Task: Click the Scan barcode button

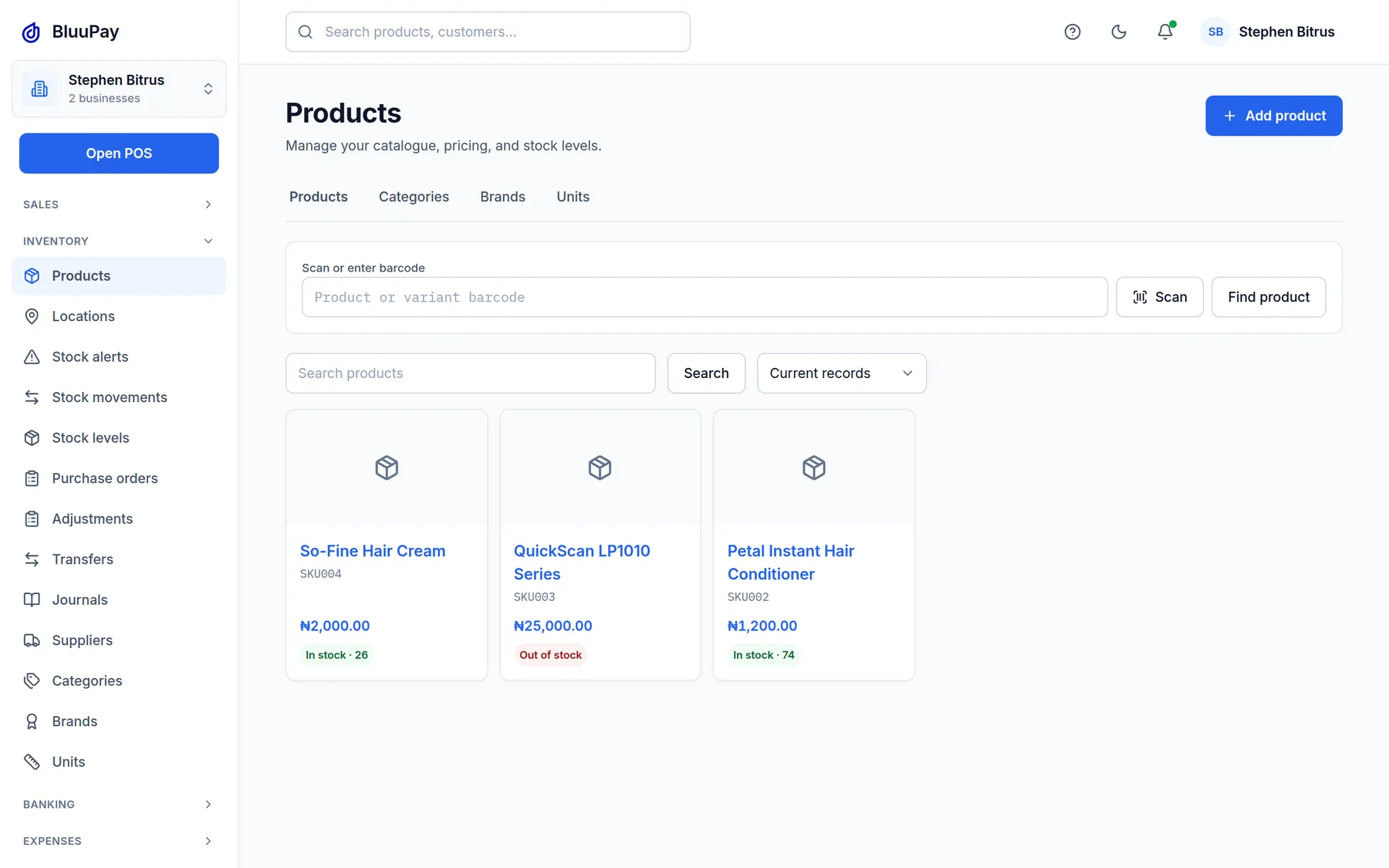Action: [x=1159, y=297]
